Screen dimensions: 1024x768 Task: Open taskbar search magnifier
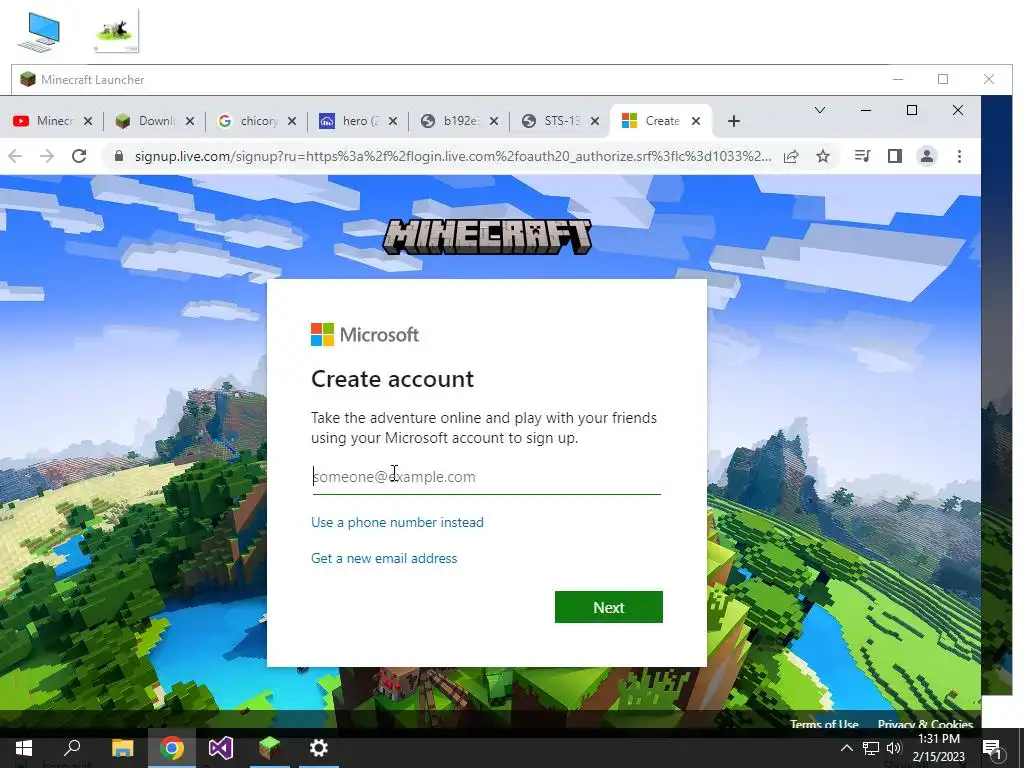coord(72,748)
